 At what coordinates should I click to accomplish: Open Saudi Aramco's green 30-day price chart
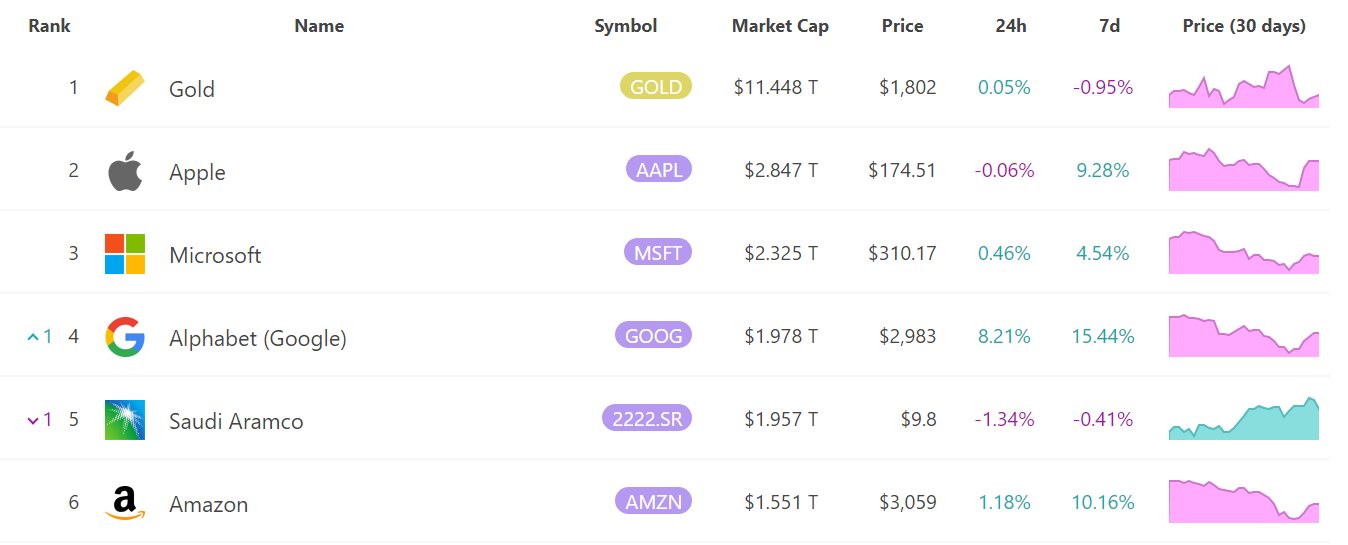pos(1244,418)
